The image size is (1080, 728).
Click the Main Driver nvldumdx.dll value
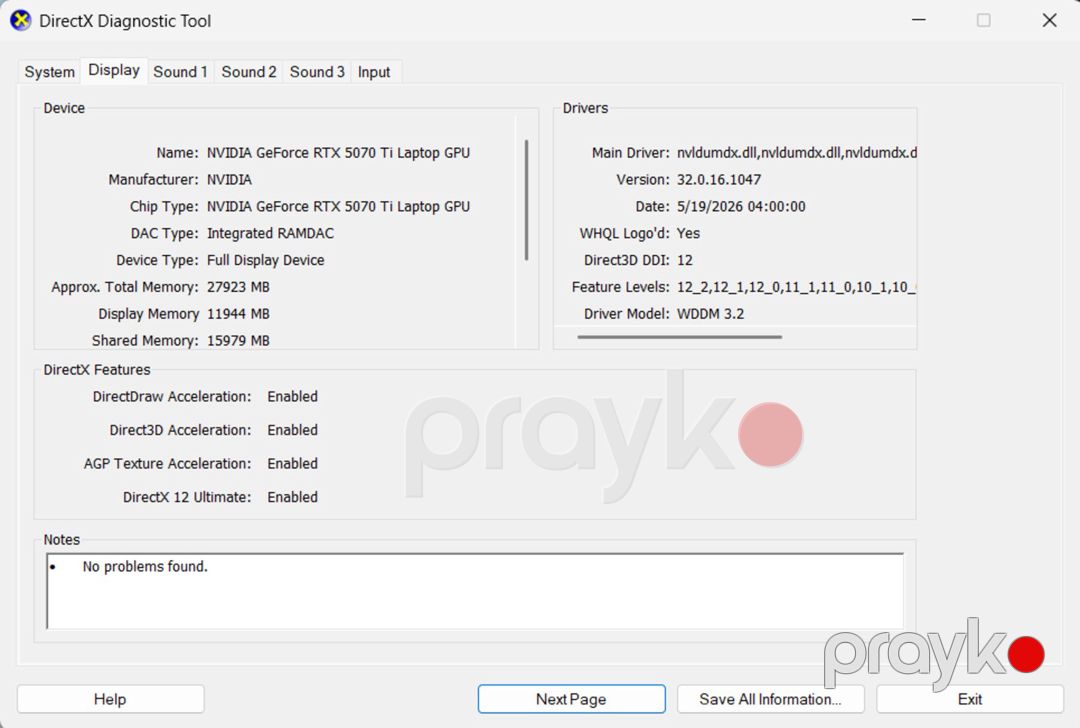pyautogui.click(x=796, y=153)
